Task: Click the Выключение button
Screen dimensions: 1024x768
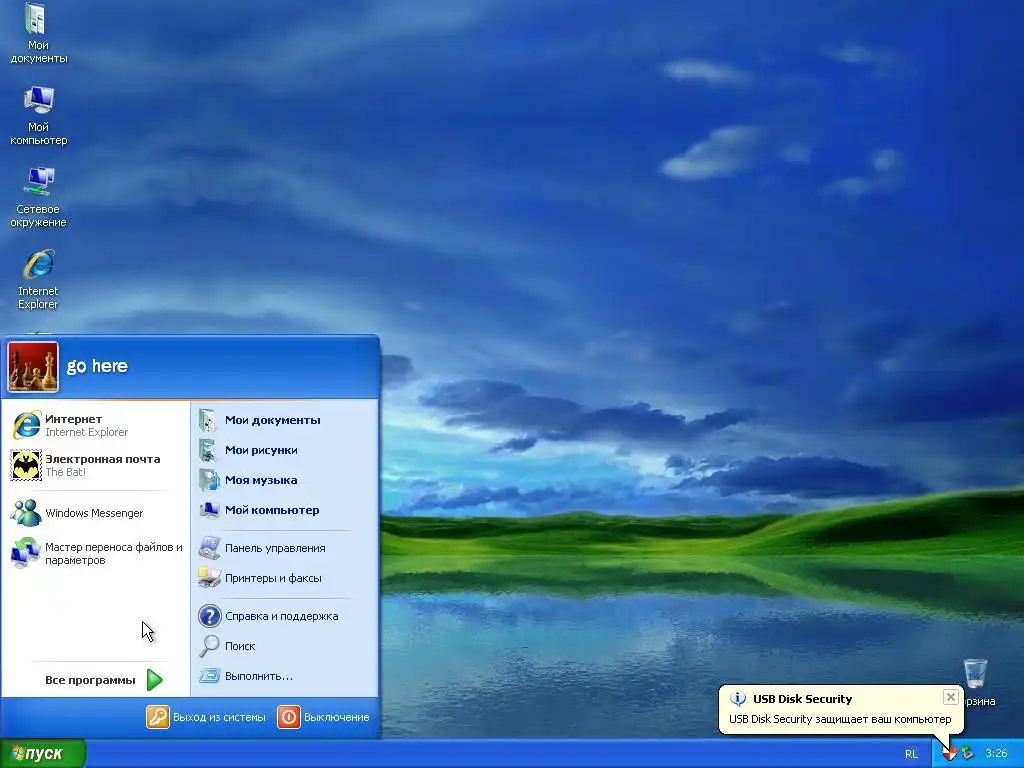Action: 324,717
